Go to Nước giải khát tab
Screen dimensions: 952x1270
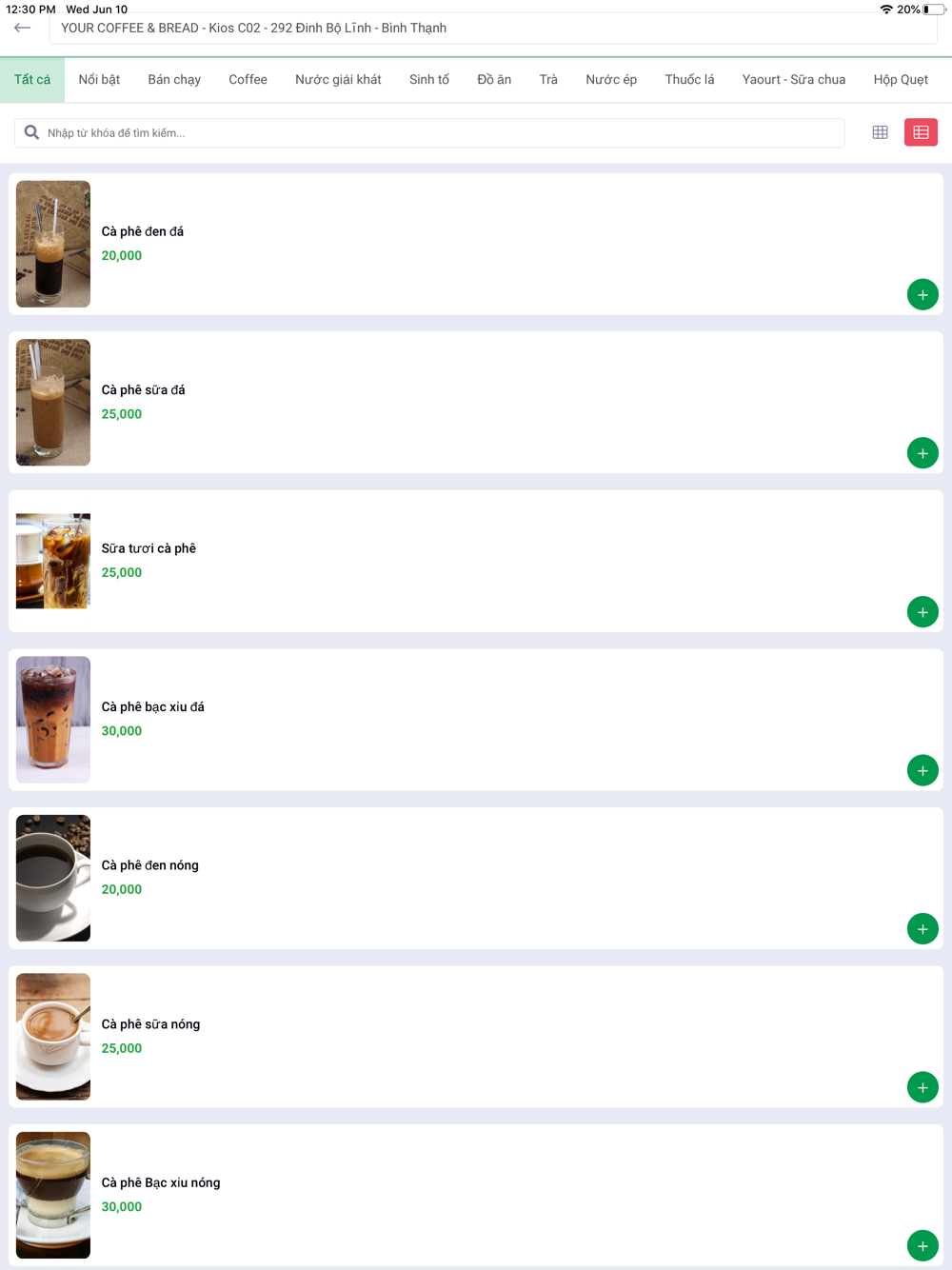coord(338,80)
